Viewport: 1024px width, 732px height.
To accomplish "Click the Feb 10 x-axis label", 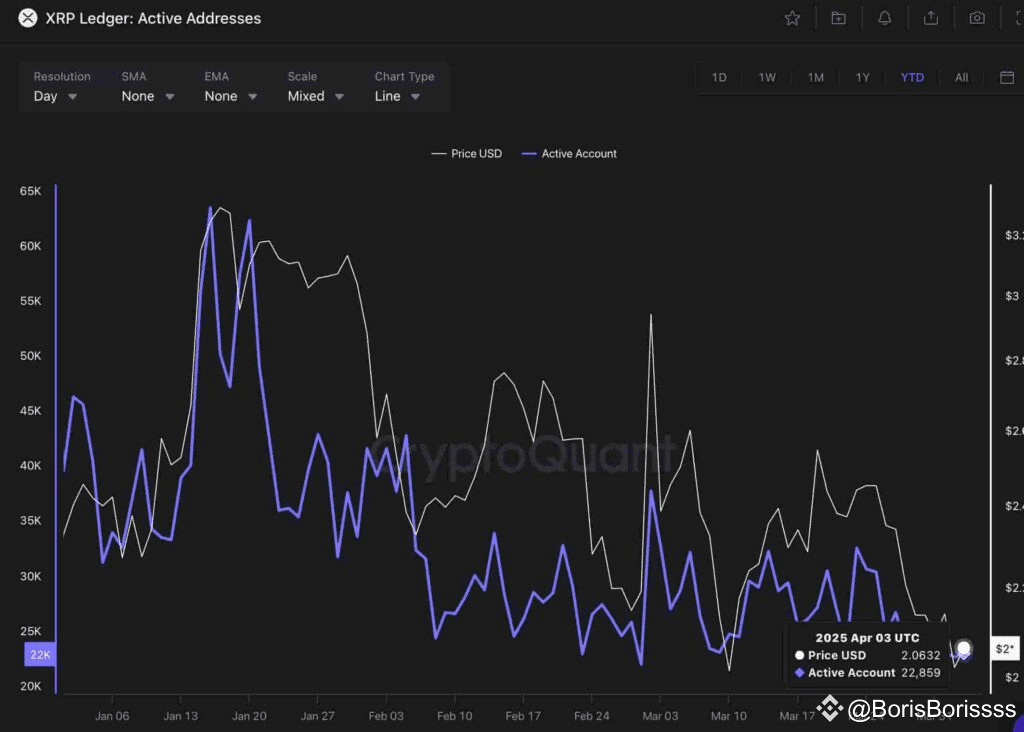I will tap(455, 716).
